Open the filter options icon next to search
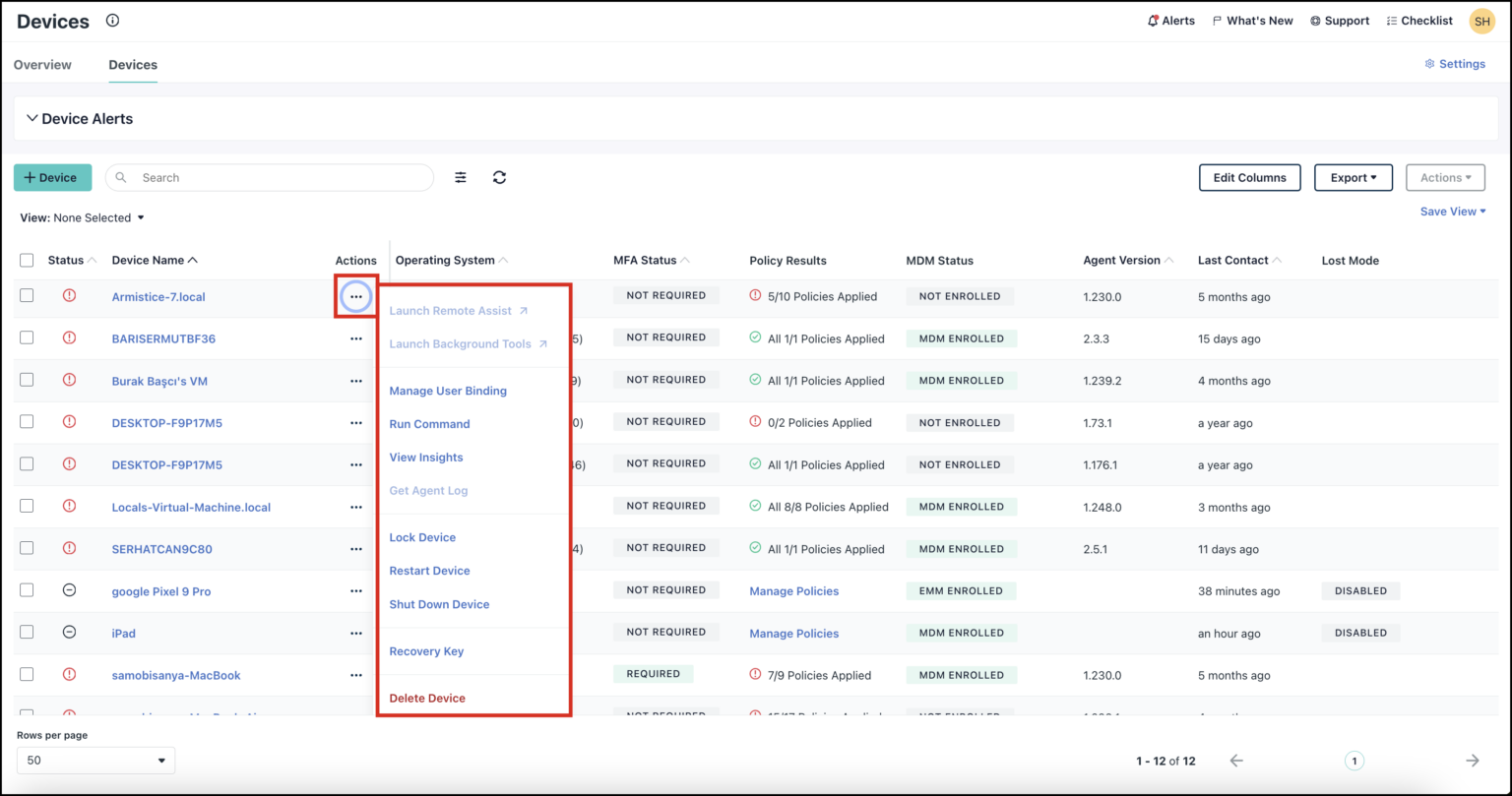 (460, 177)
